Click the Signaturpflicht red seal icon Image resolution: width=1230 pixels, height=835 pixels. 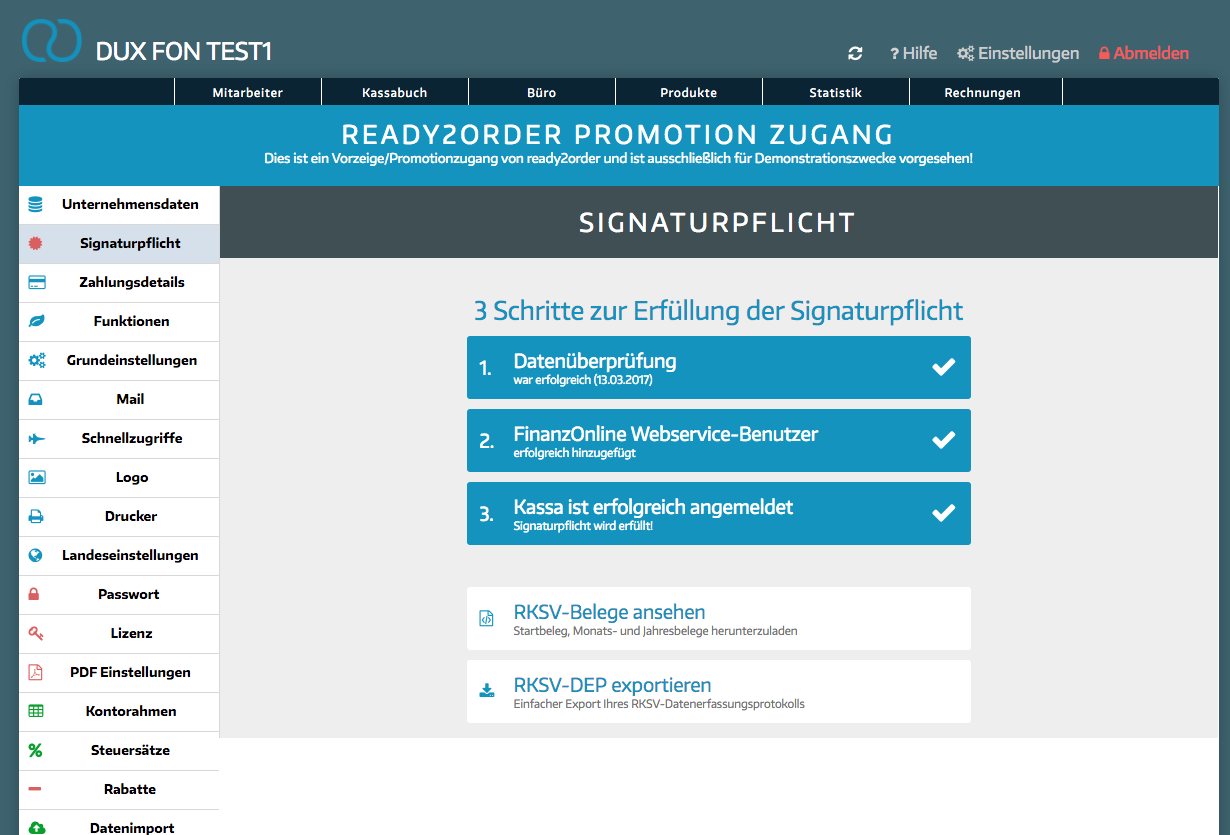pos(36,243)
